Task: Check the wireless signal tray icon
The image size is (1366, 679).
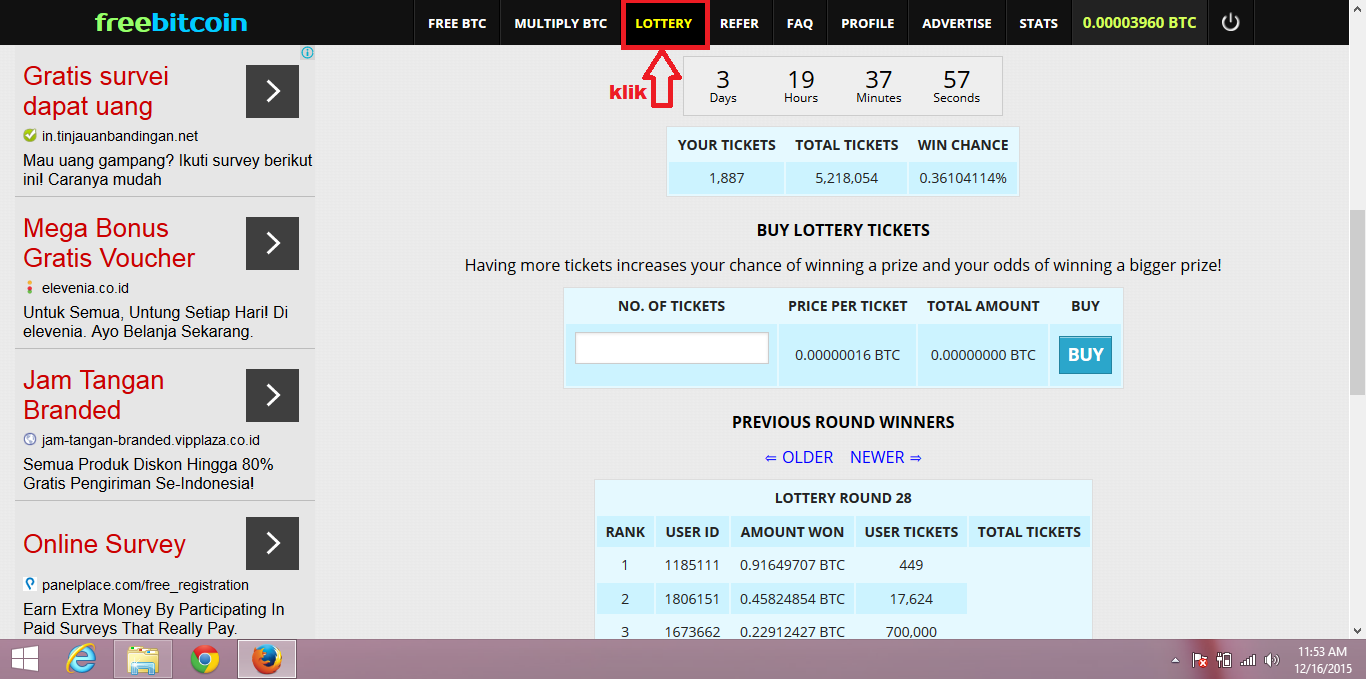Action: (1247, 660)
